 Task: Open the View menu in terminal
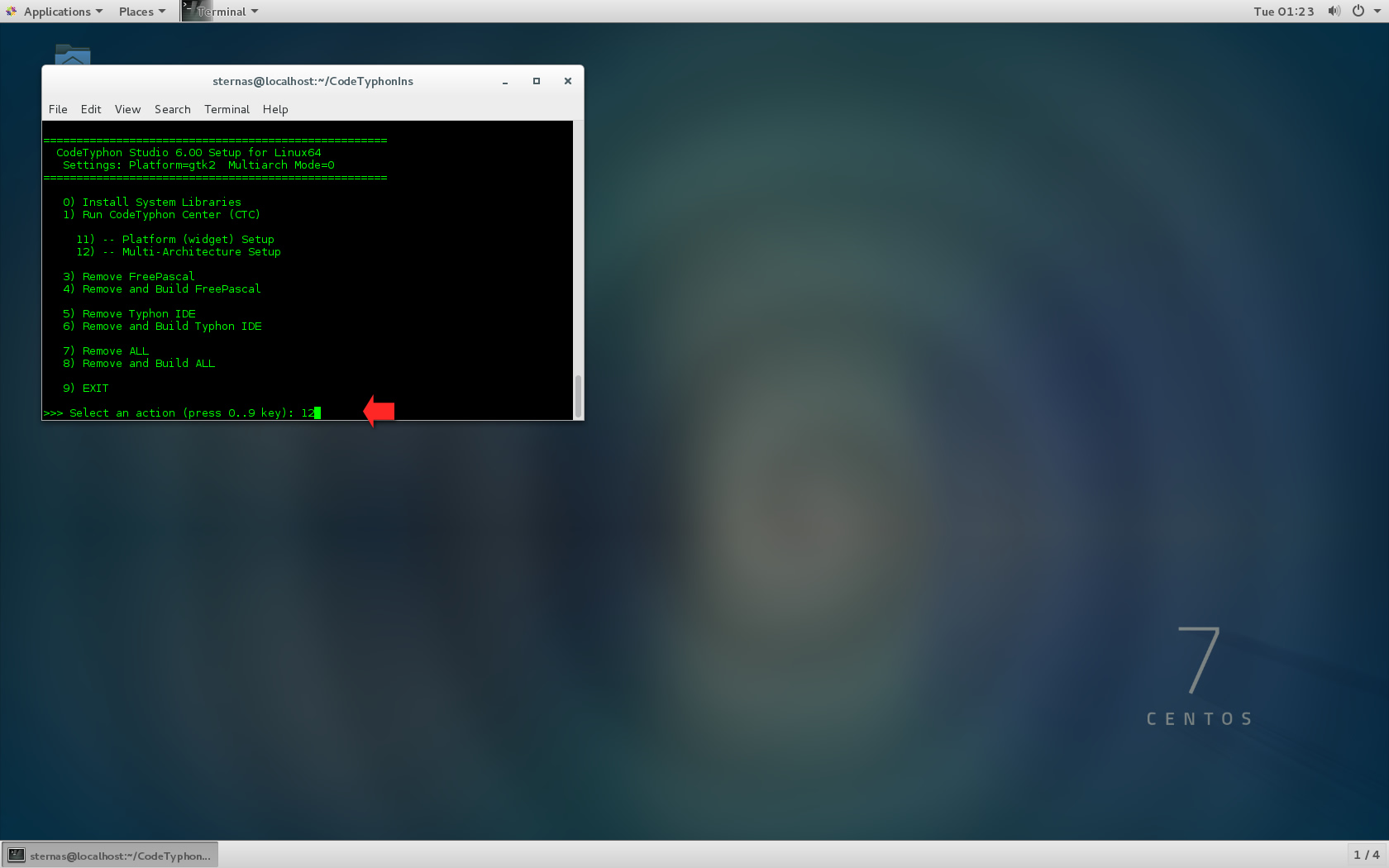pyautogui.click(x=127, y=109)
